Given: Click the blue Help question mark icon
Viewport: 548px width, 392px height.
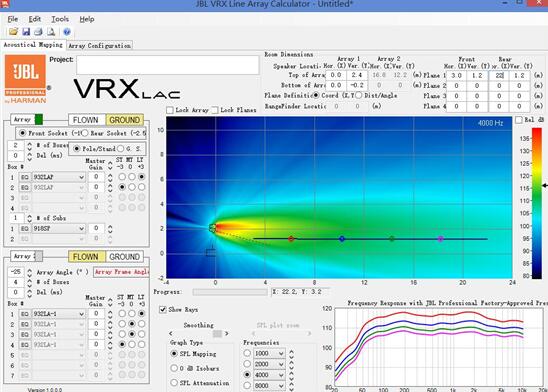Looking at the screenshot, I should pos(67,32).
